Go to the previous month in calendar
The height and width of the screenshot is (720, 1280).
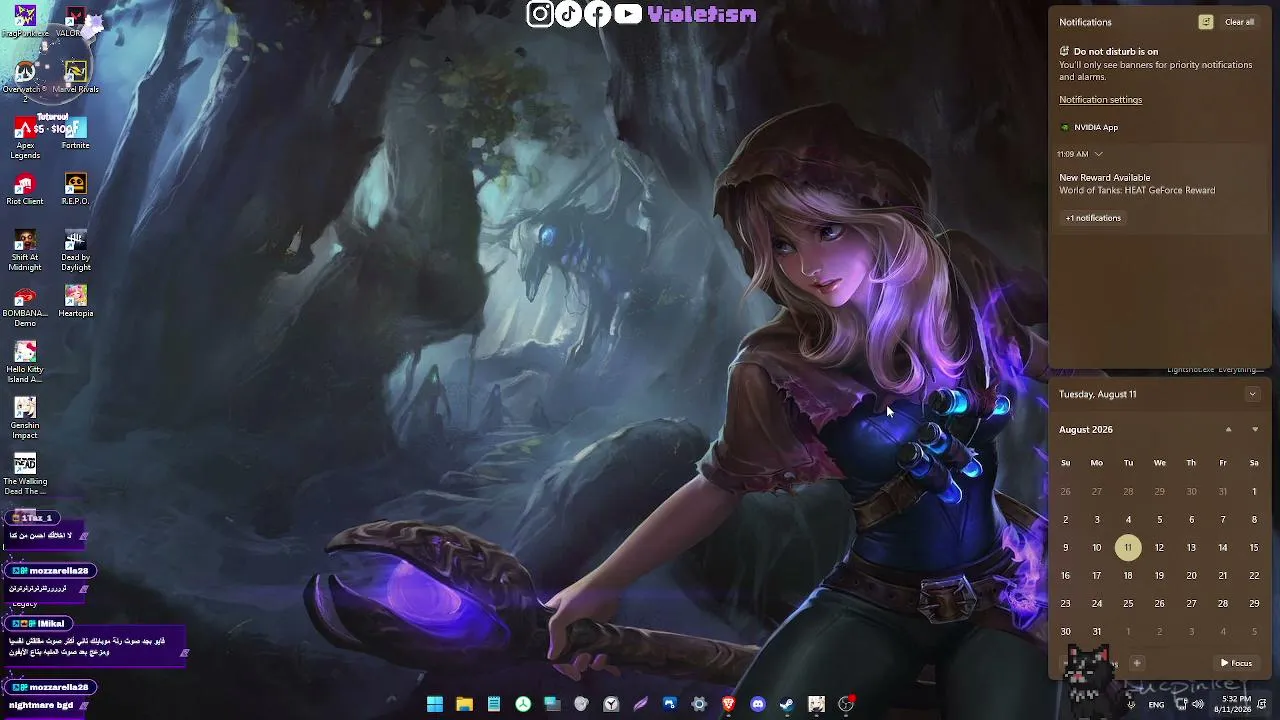coord(1228,430)
